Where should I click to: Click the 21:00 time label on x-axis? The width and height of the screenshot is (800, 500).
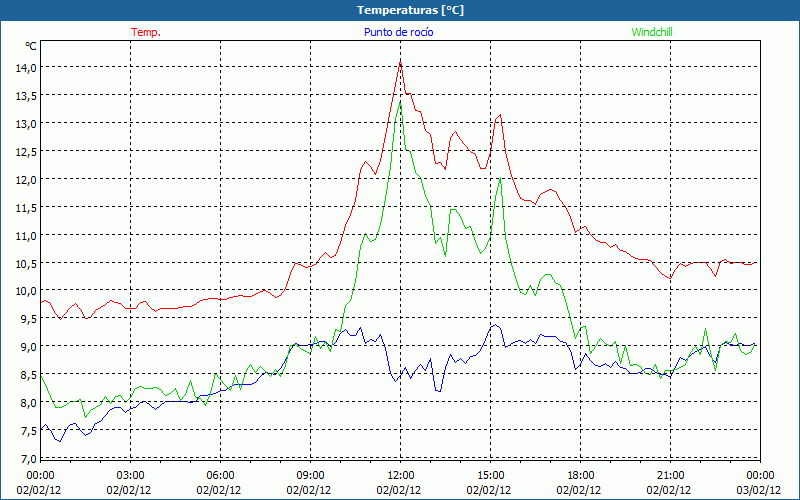coord(670,475)
